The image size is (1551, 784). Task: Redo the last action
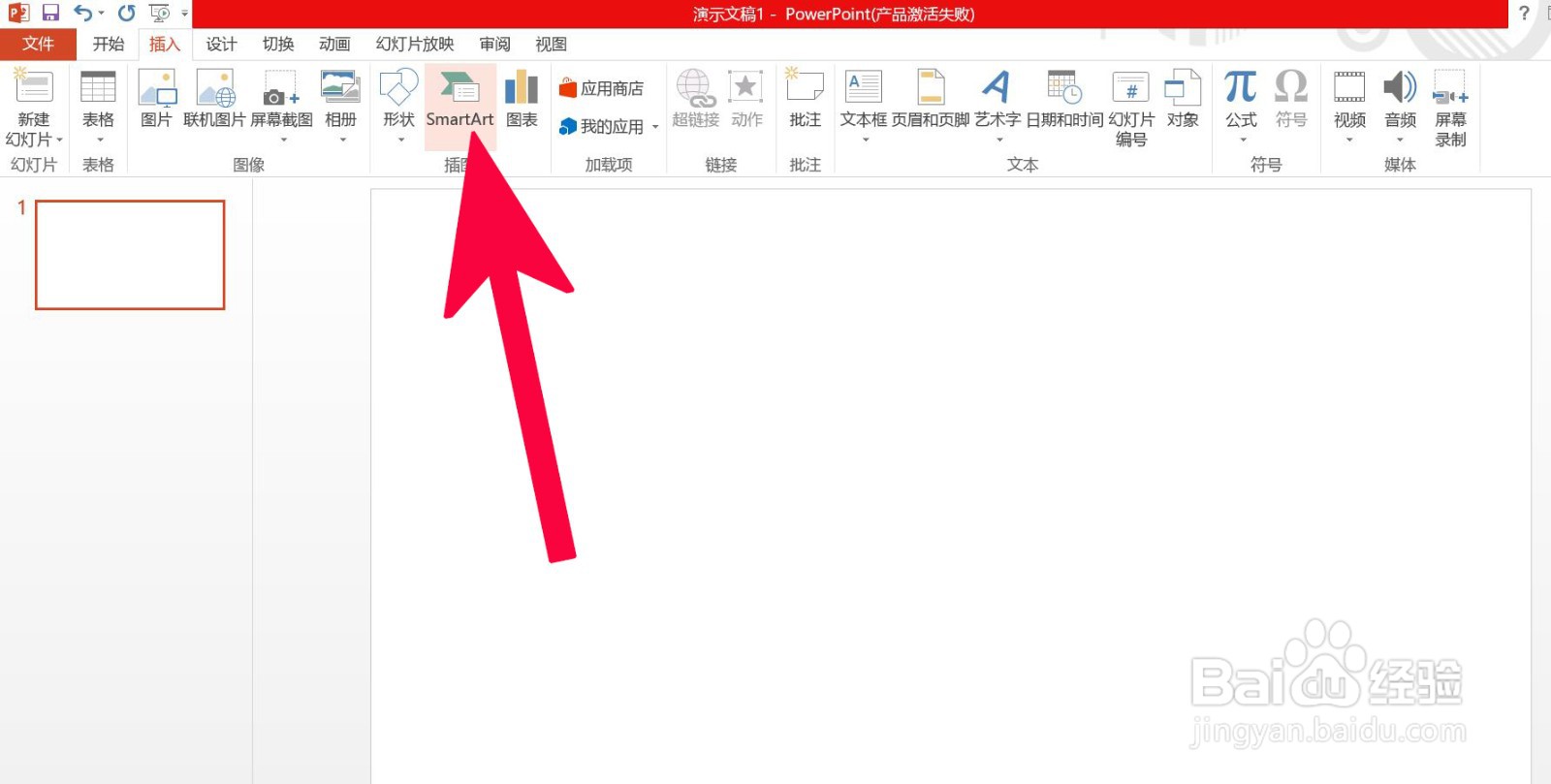point(126,13)
